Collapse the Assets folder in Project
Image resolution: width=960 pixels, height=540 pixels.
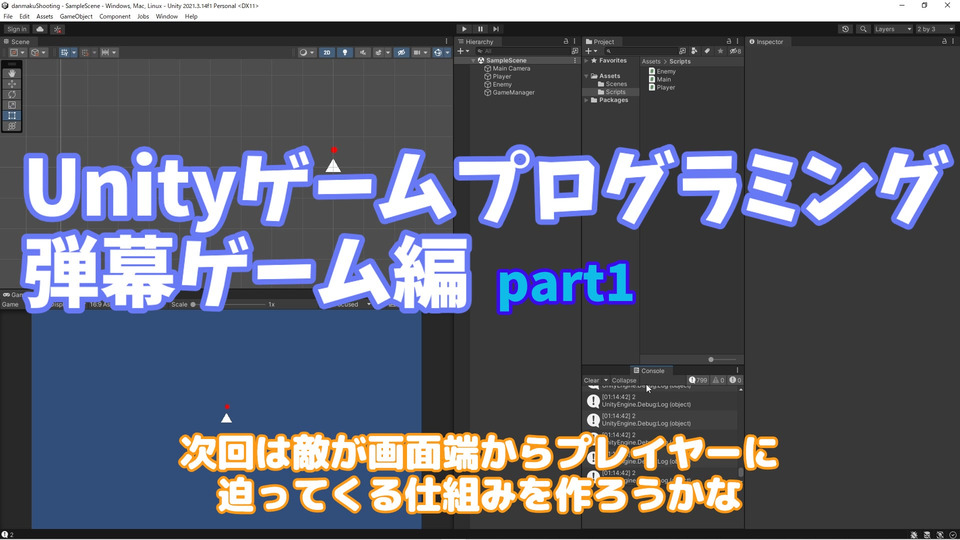pos(587,76)
